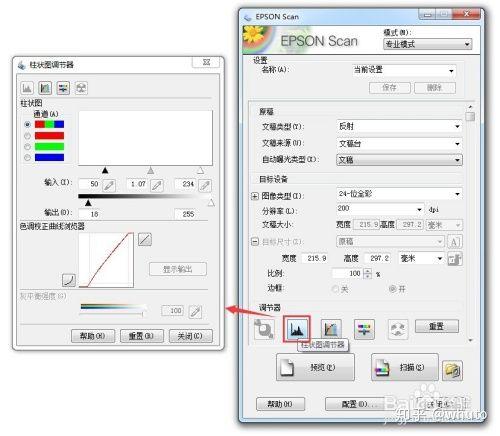Select image adjustment icon in histogram dialog toolbar
Viewport: 500px width, 436px height.
(63, 88)
